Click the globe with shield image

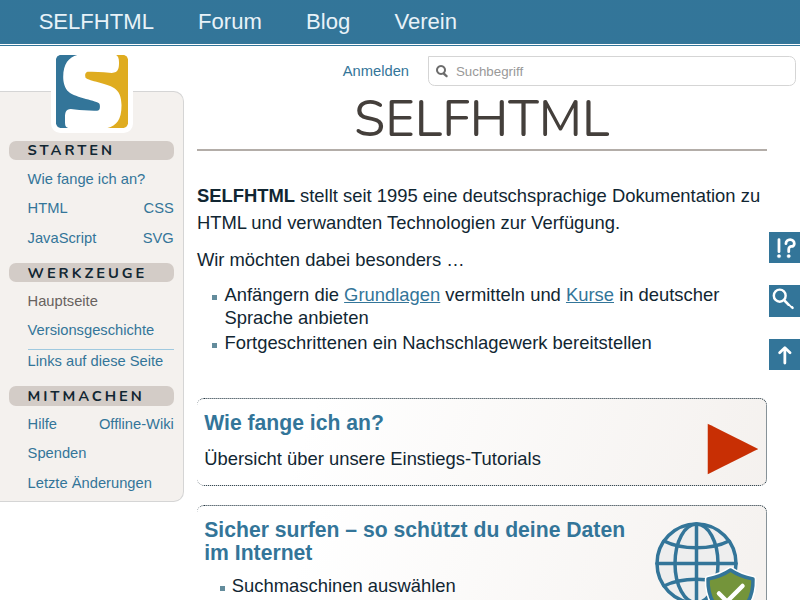[x=705, y=561]
